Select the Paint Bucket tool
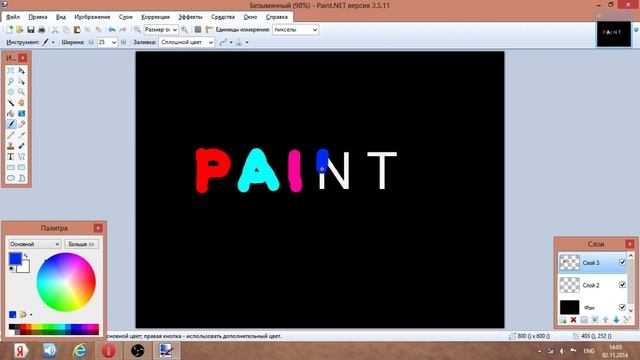The width and height of the screenshot is (640, 360). coord(11,113)
